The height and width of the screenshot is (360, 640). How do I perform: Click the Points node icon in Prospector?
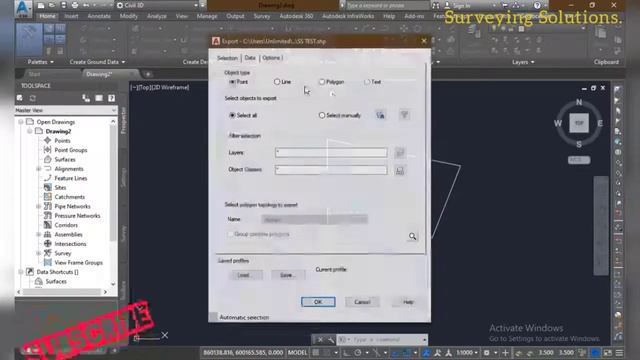pyautogui.click(x=48, y=140)
